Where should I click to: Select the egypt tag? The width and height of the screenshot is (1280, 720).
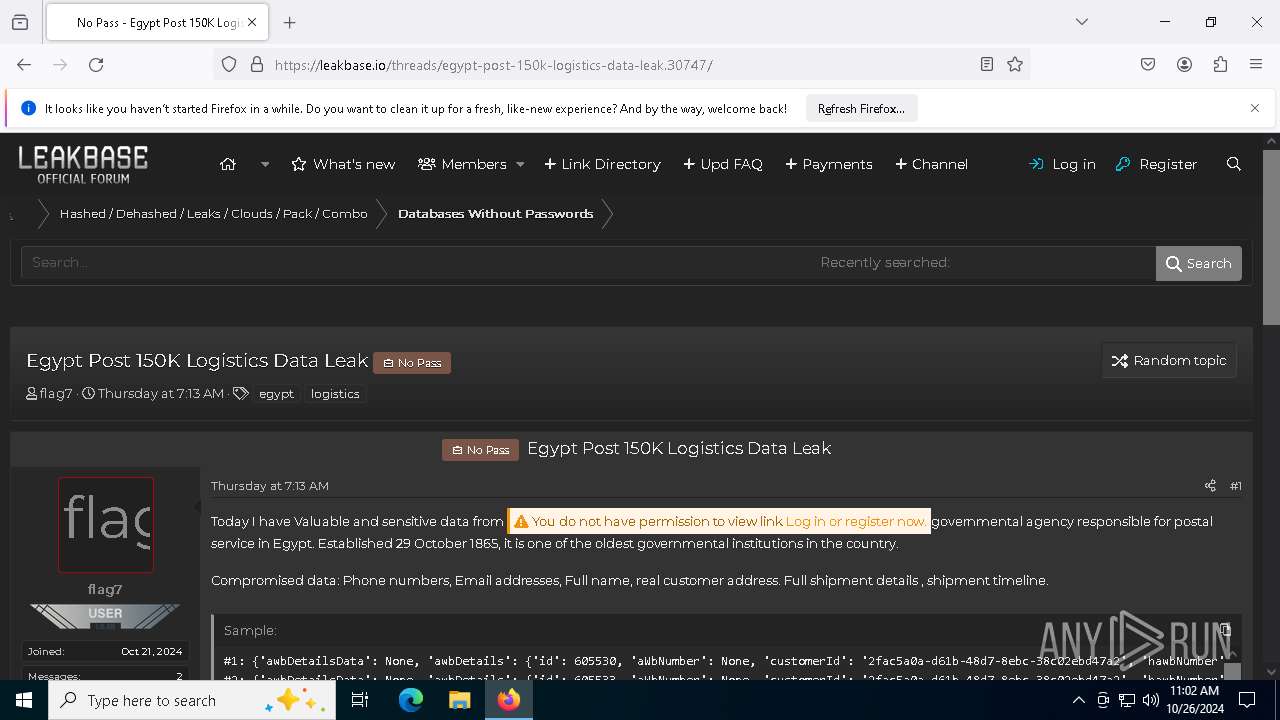pyautogui.click(x=276, y=394)
